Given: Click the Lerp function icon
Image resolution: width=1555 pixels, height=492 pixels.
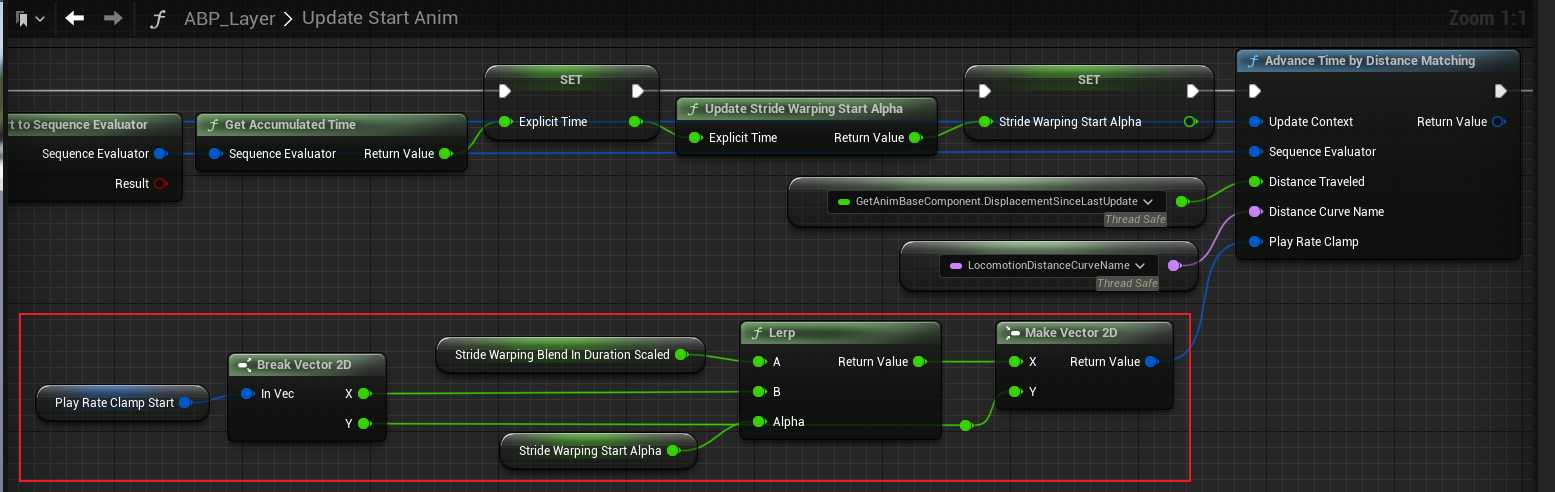Looking at the screenshot, I should (757, 333).
